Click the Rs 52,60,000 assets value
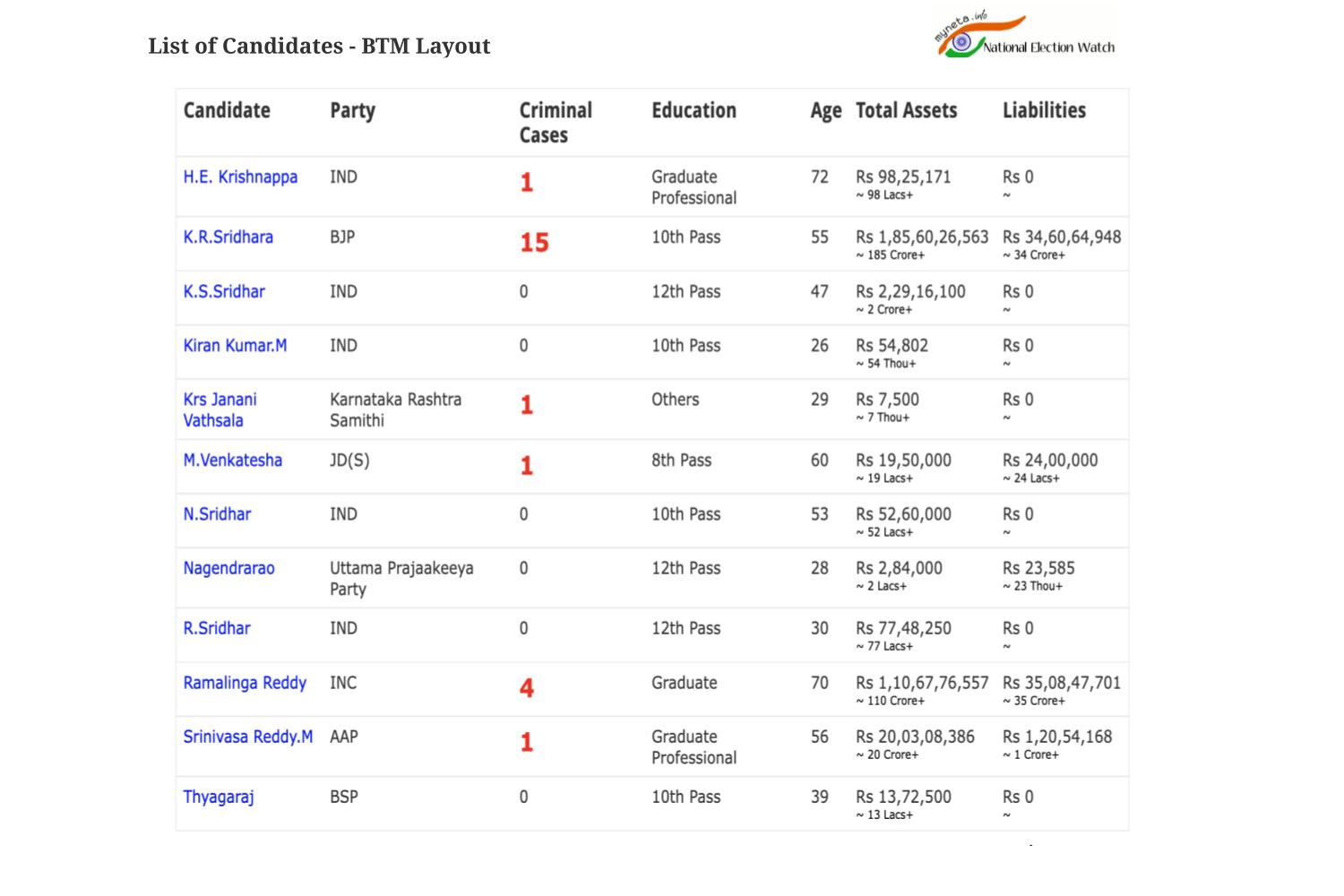The width and height of the screenshot is (1344, 896). pyautogui.click(x=903, y=513)
